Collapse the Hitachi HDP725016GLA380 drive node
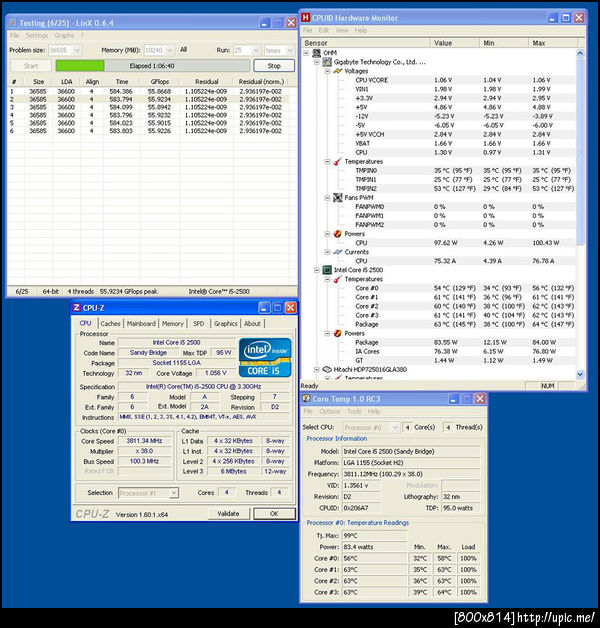This screenshot has height=628, width=600. coord(317,370)
